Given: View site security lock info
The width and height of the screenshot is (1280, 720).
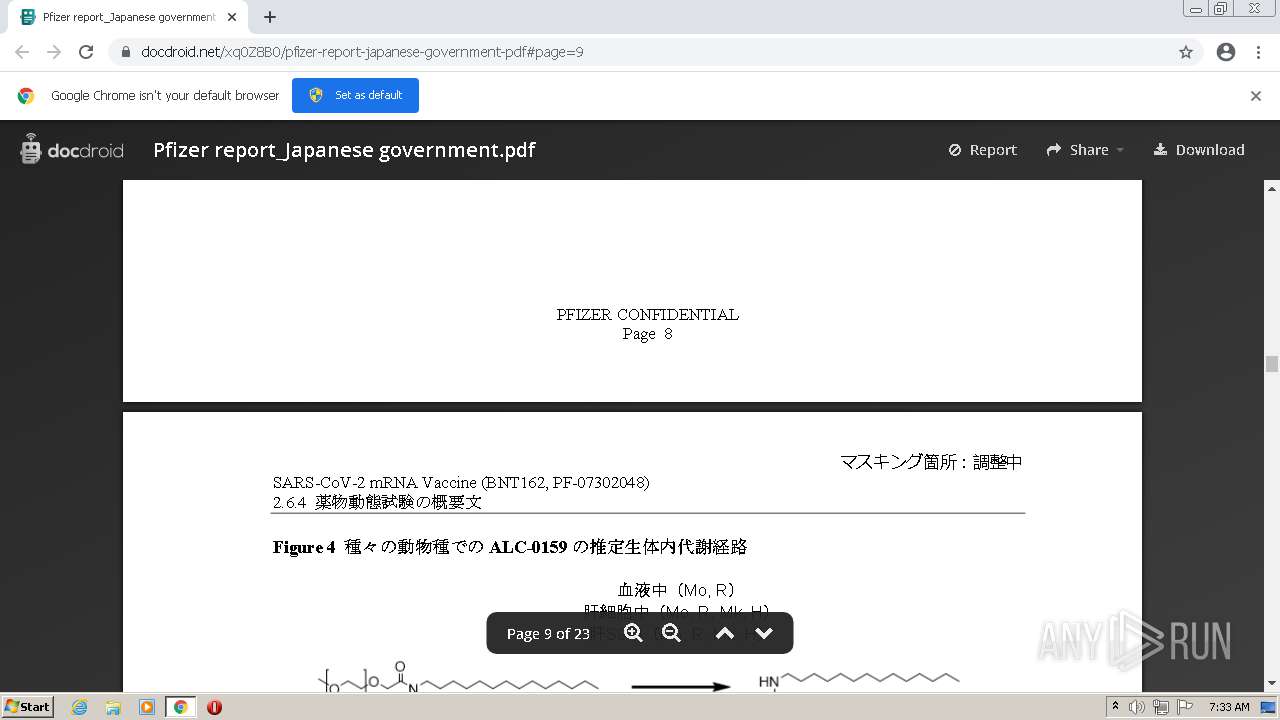Looking at the screenshot, I should (x=126, y=52).
